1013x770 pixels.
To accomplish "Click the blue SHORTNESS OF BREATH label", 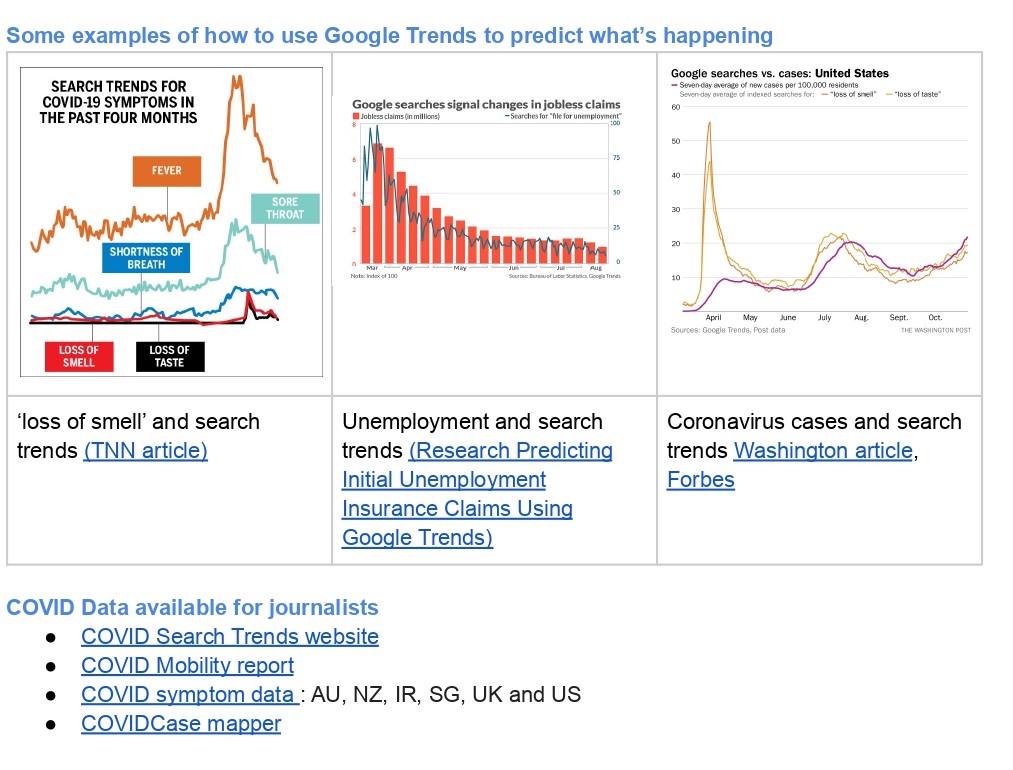I will [147, 258].
